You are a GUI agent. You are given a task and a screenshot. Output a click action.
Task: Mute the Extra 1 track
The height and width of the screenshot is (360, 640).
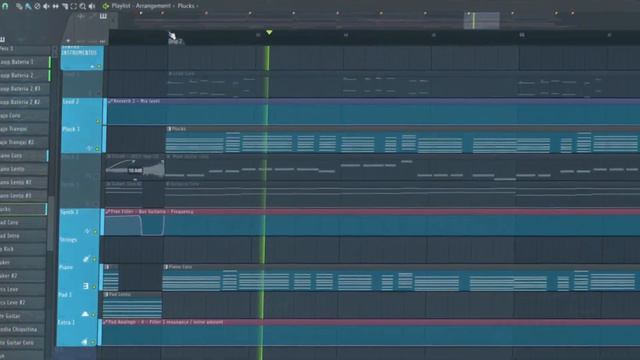click(x=93, y=342)
